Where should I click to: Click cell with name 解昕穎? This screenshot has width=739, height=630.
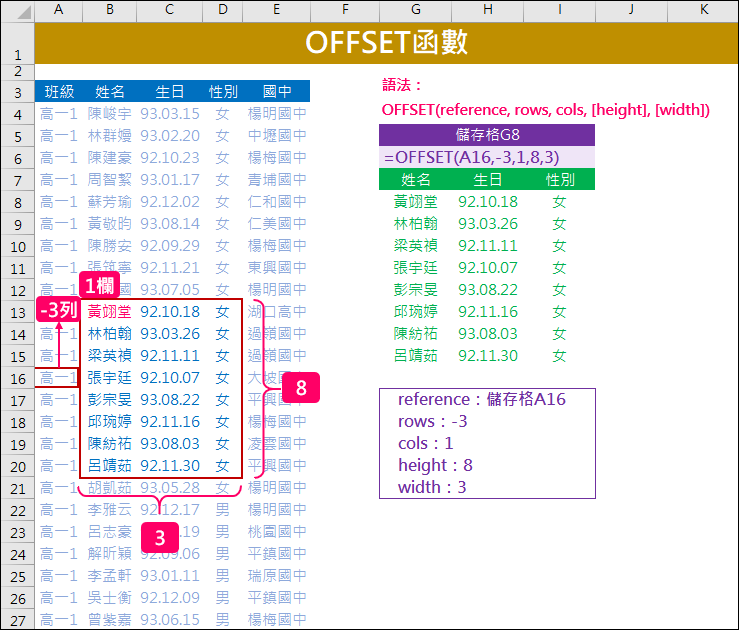pos(110,554)
